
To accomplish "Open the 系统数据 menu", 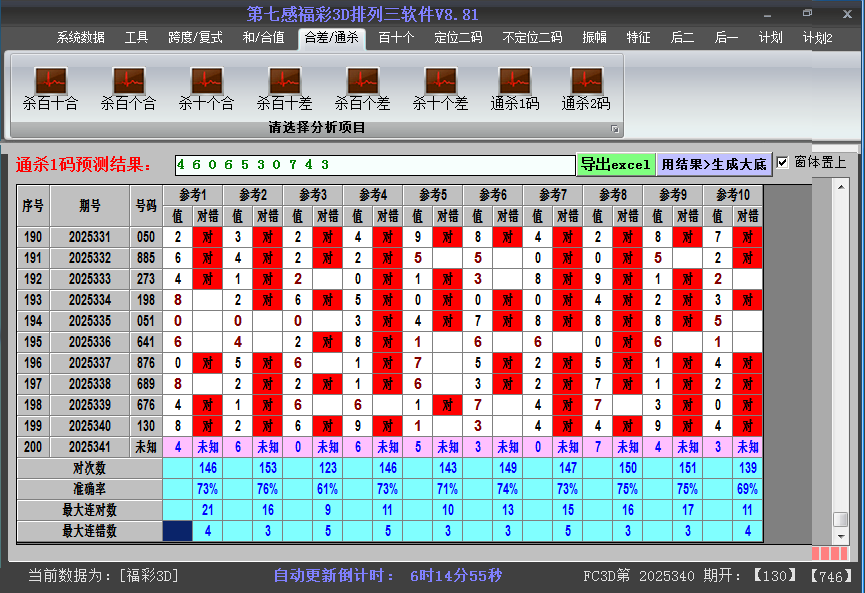I will (x=80, y=38).
